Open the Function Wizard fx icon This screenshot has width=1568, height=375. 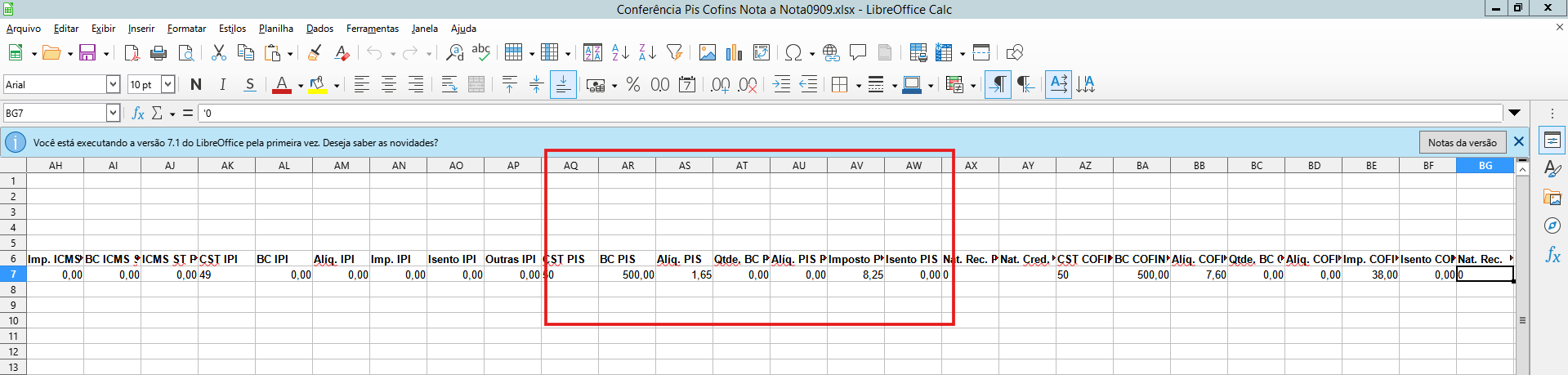tap(138, 113)
